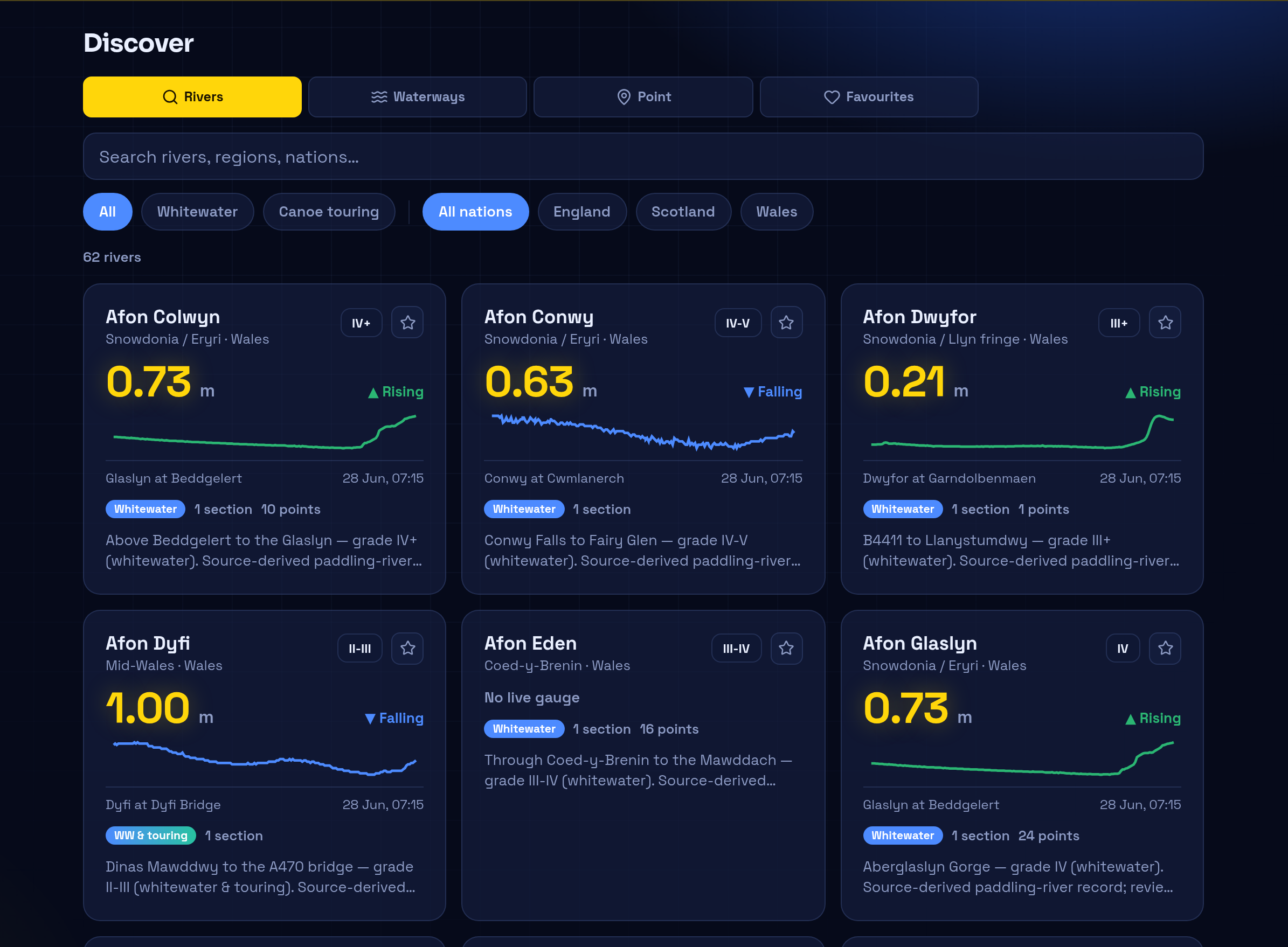Add Afon Dwyfor to favourites via star

coord(1165,323)
